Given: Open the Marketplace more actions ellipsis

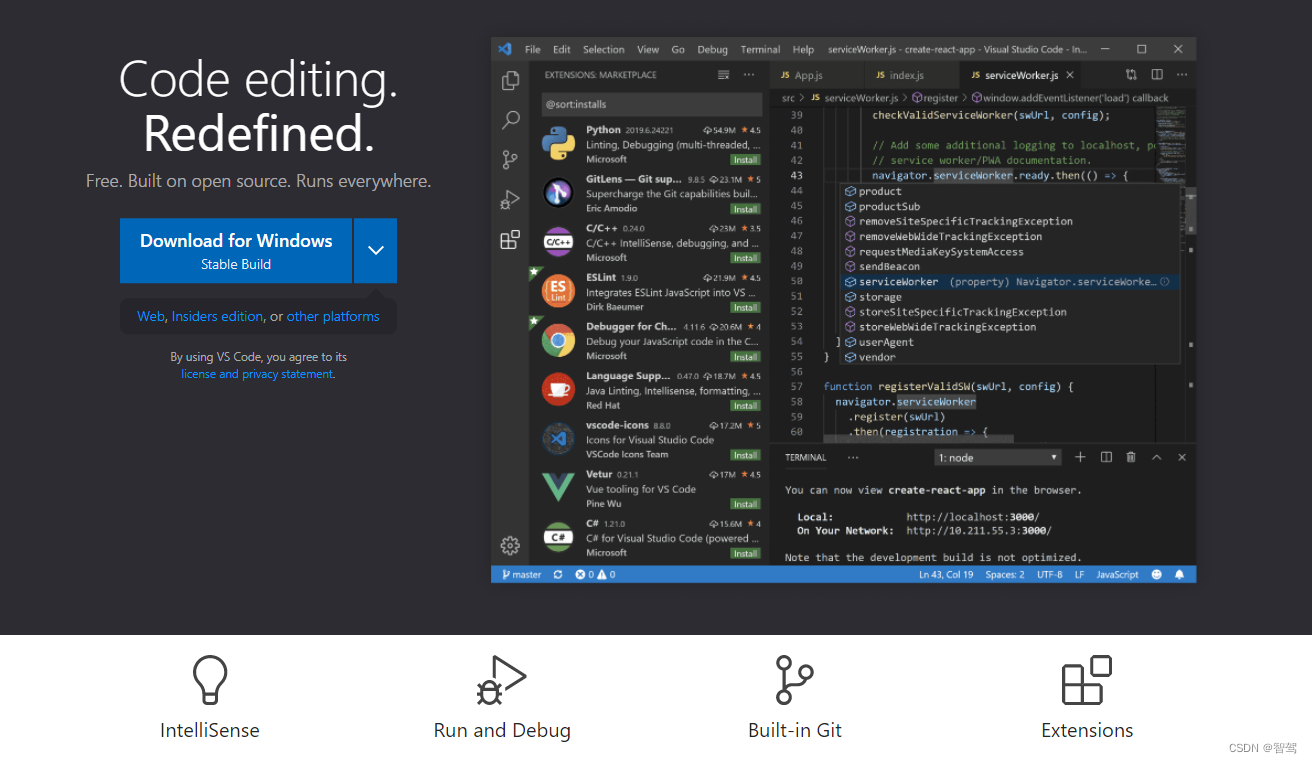Looking at the screenshot, I should [x=749, y=75].
